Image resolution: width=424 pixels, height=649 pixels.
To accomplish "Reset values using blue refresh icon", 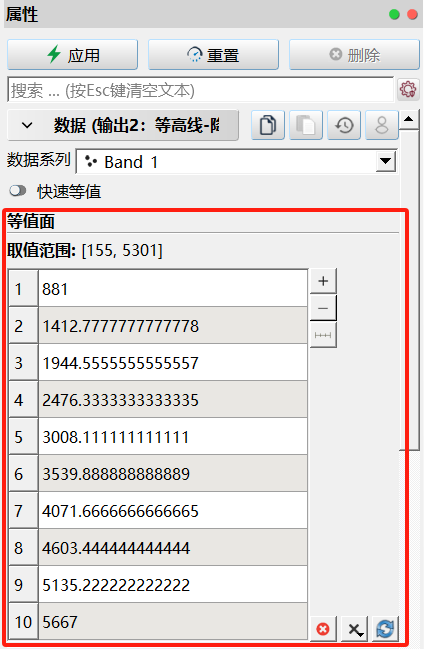I will coord(385,629).
